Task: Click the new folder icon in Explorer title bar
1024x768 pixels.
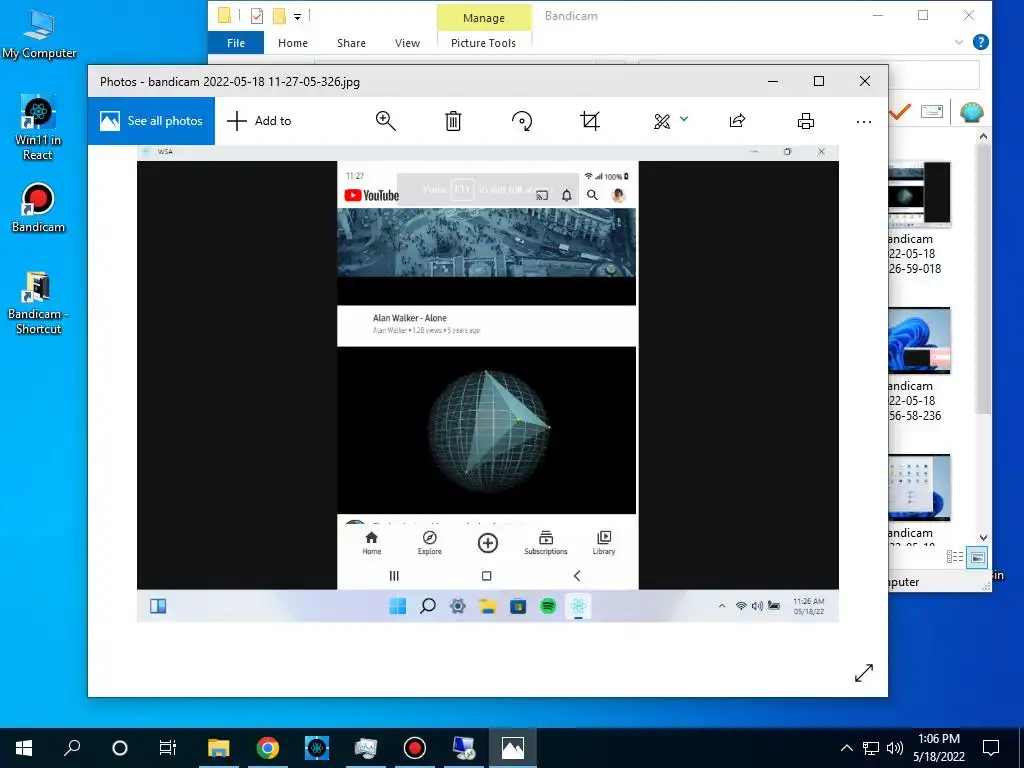Action: point(279,16)
